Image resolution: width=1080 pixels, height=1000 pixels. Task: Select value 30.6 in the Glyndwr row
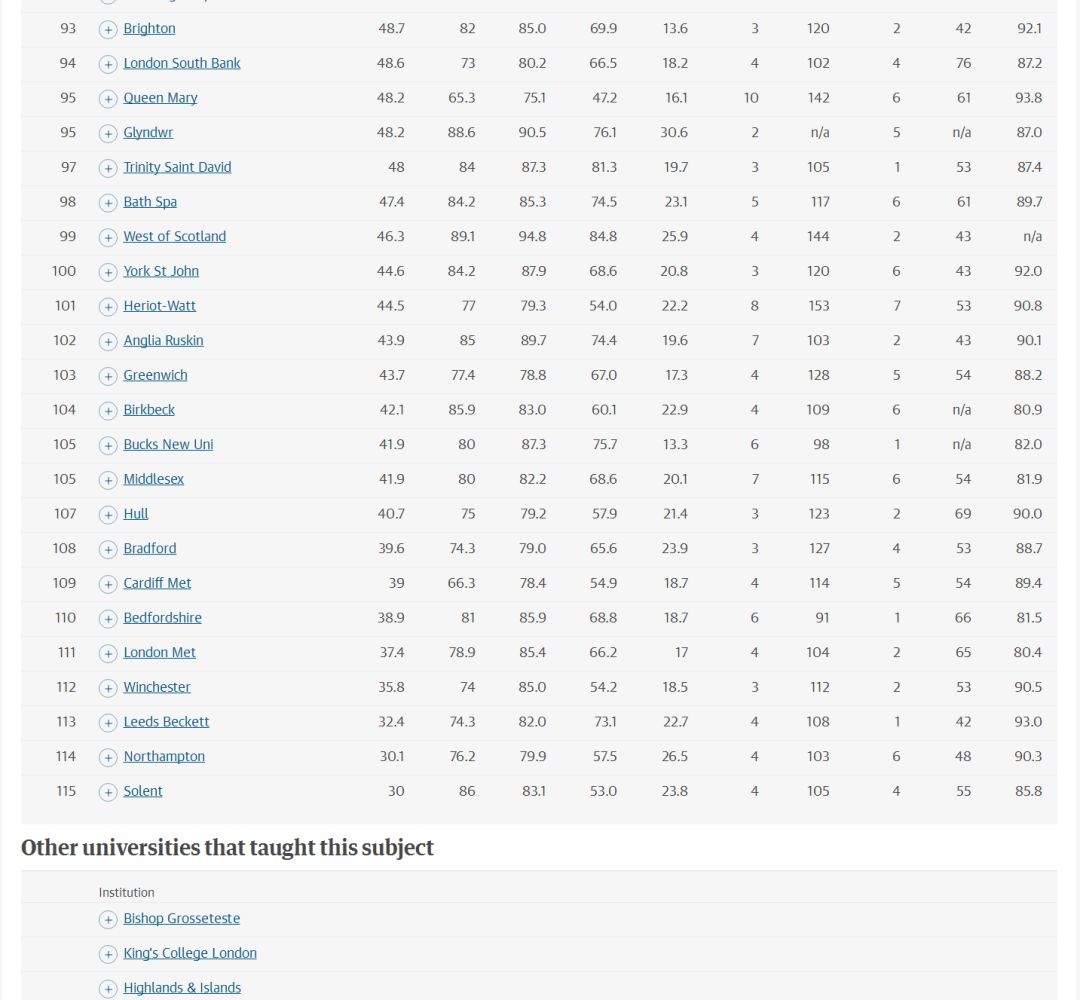click(674, 133)
